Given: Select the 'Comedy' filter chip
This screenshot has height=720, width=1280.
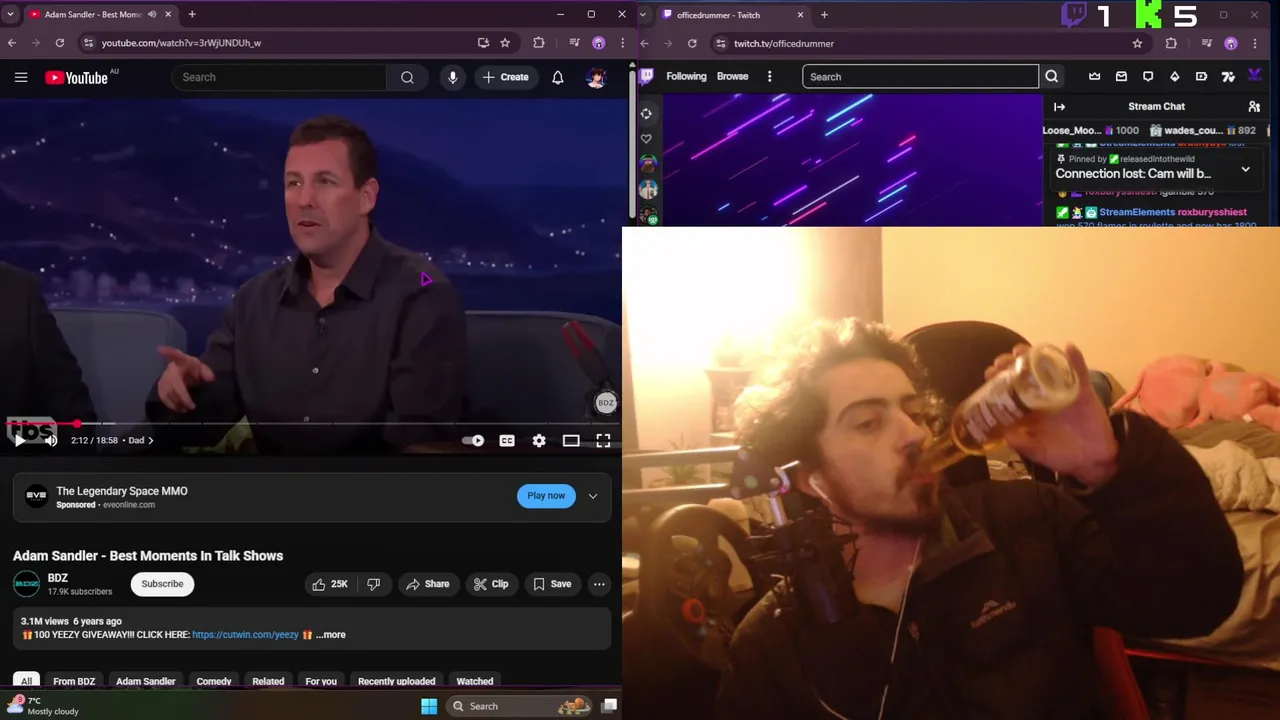Looking at the screenshot, I should click(x=214, y=681).
